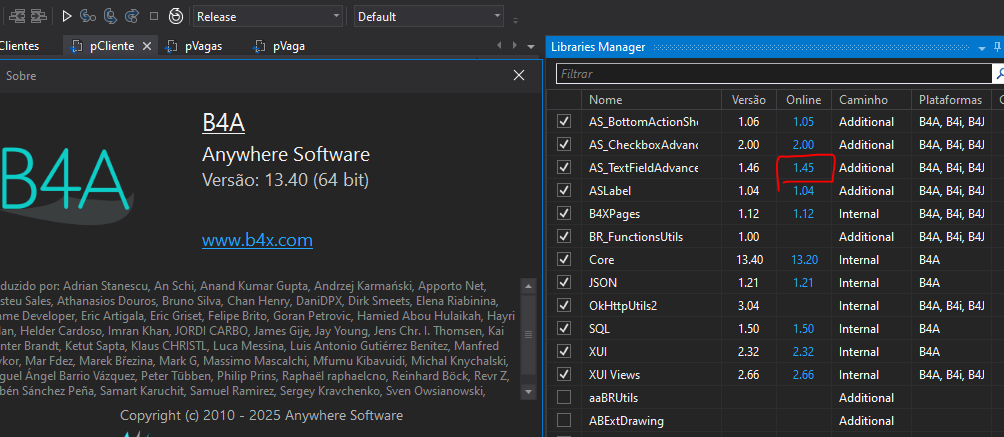Sort libraries by the Caminho column header
The height and width of the screenshot is (437, 1004).
pos(871,100)
